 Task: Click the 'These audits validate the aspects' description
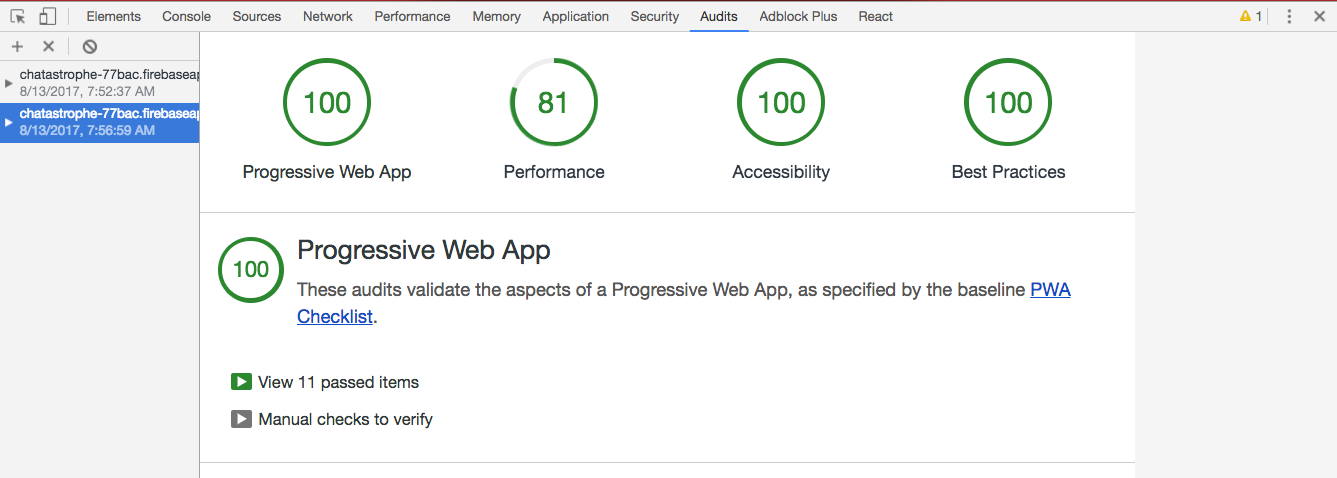click(684, 303)
